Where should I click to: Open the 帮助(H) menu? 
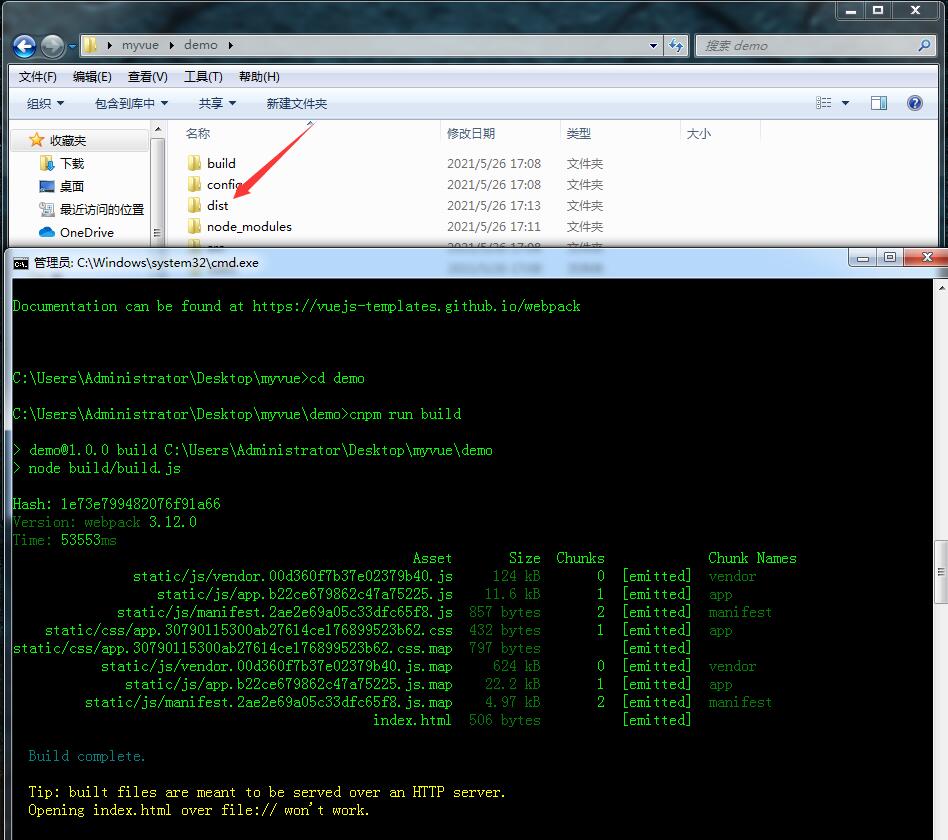pos(259,77)
